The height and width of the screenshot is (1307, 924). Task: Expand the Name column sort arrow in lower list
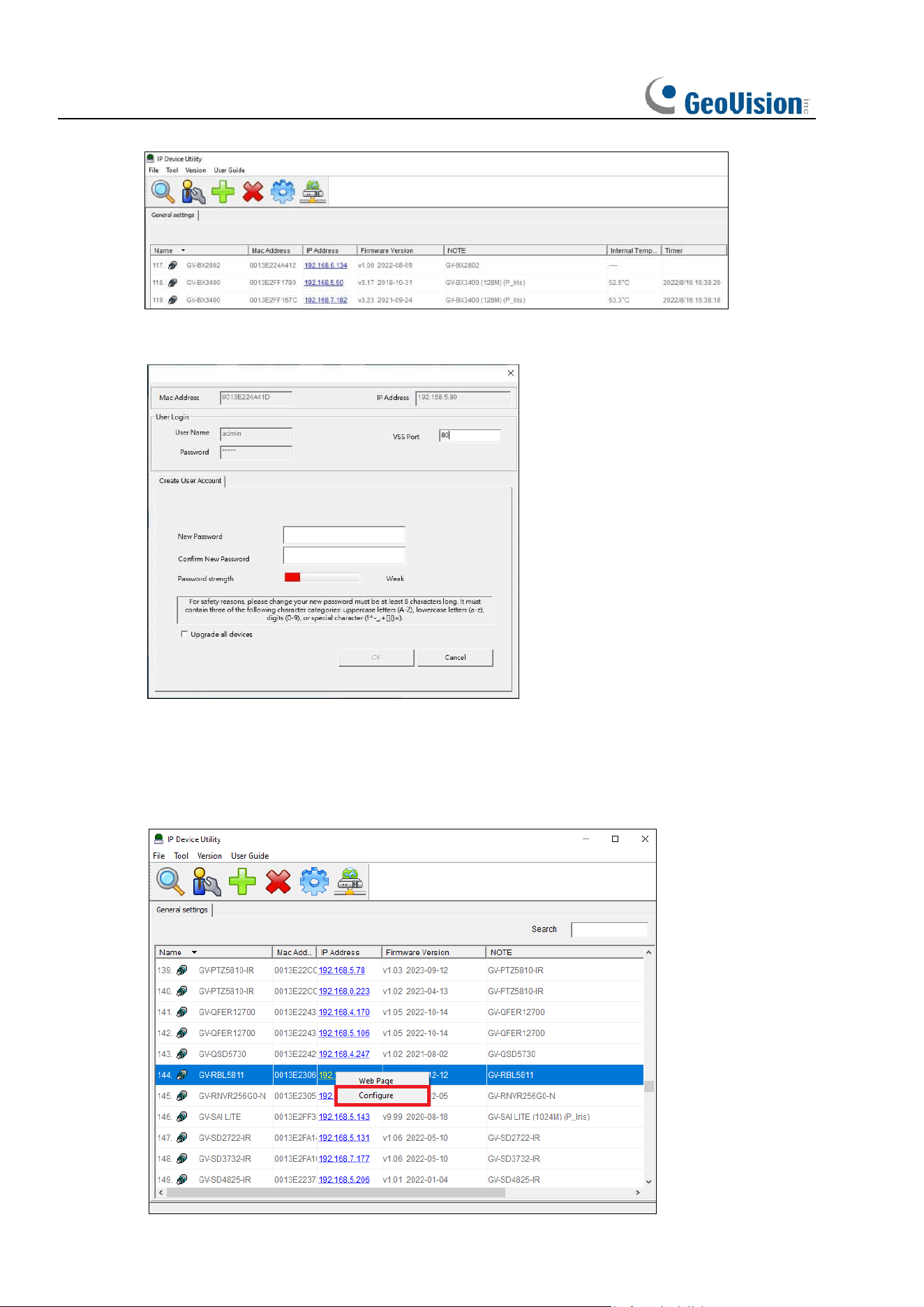click(194, 952)
